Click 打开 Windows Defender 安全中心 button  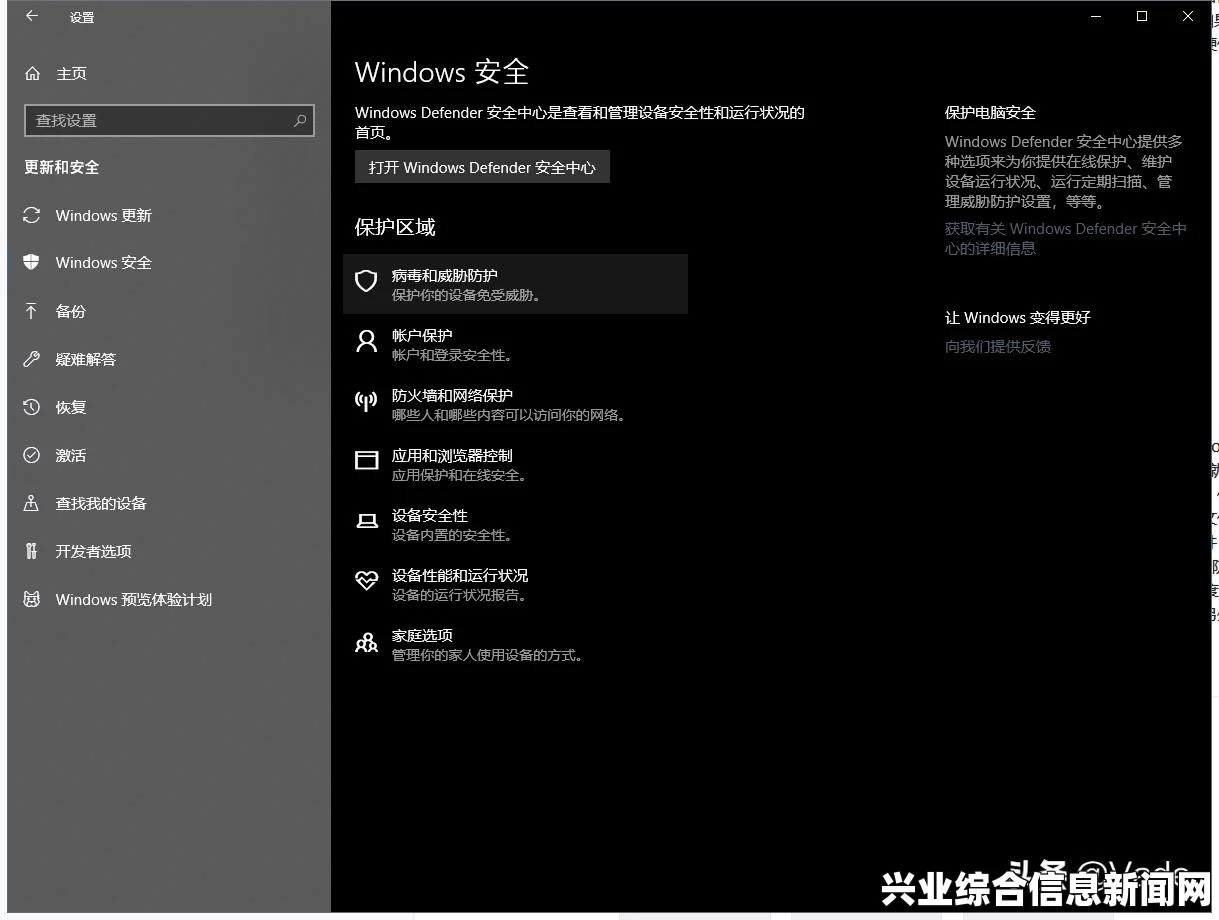pyautogui.click(x=482, y=167)
